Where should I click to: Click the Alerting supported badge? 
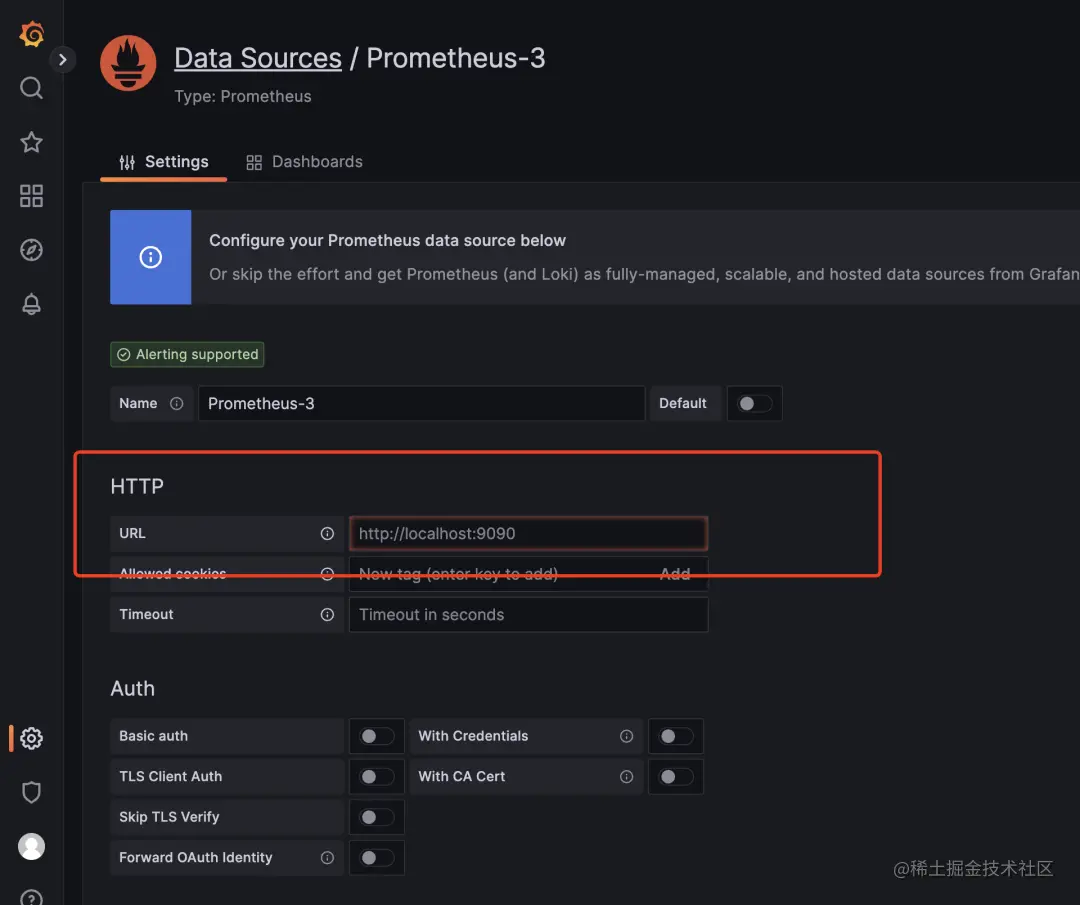point(187,354)
